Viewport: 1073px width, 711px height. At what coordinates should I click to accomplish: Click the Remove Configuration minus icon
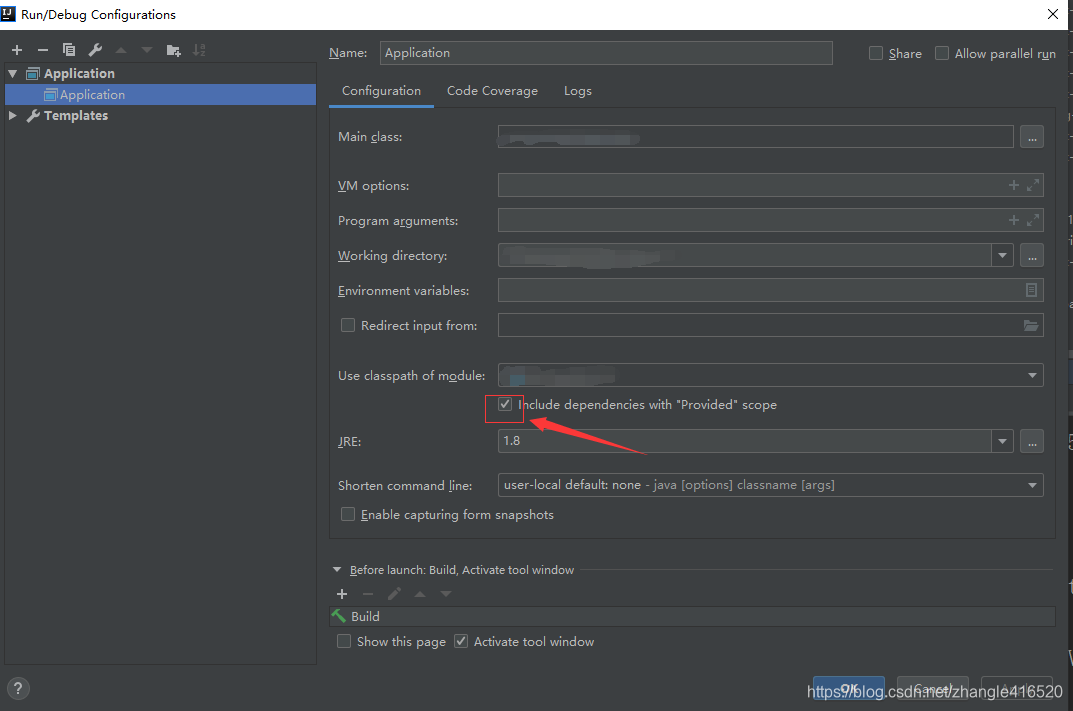(x=41, y=49)
